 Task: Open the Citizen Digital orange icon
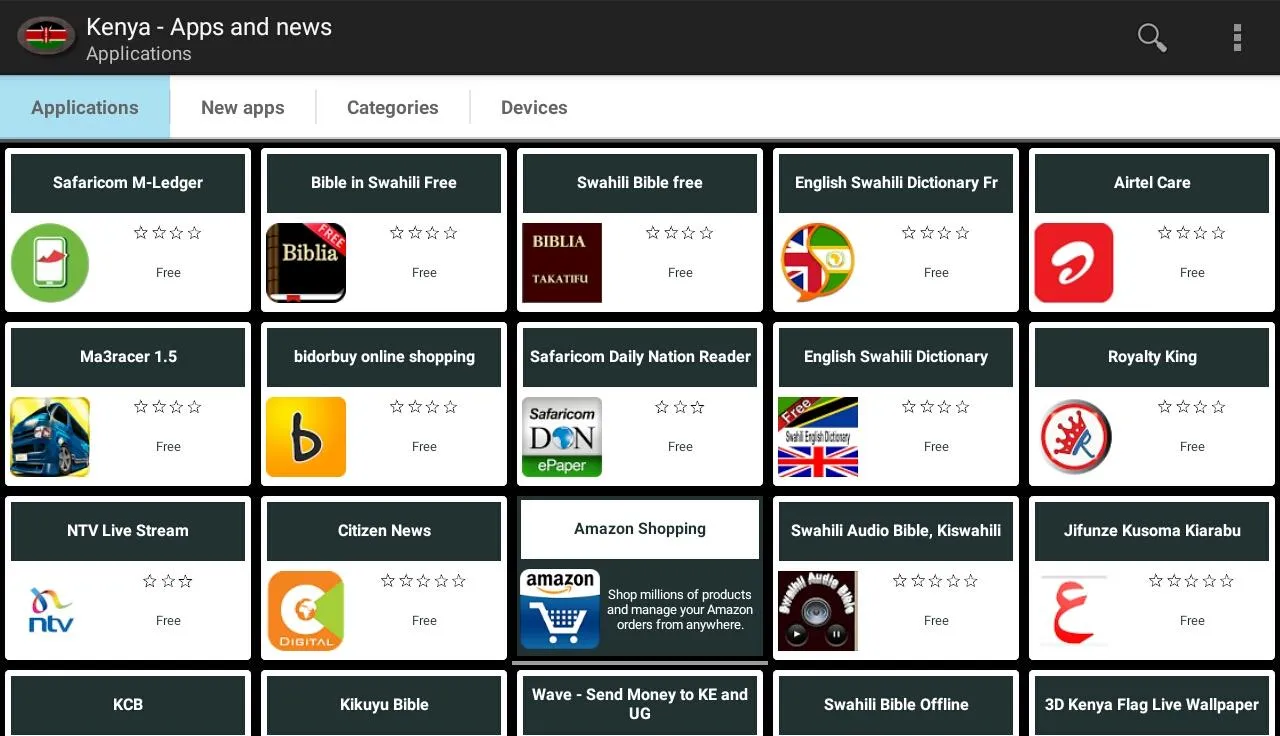(x=306, y=610)
